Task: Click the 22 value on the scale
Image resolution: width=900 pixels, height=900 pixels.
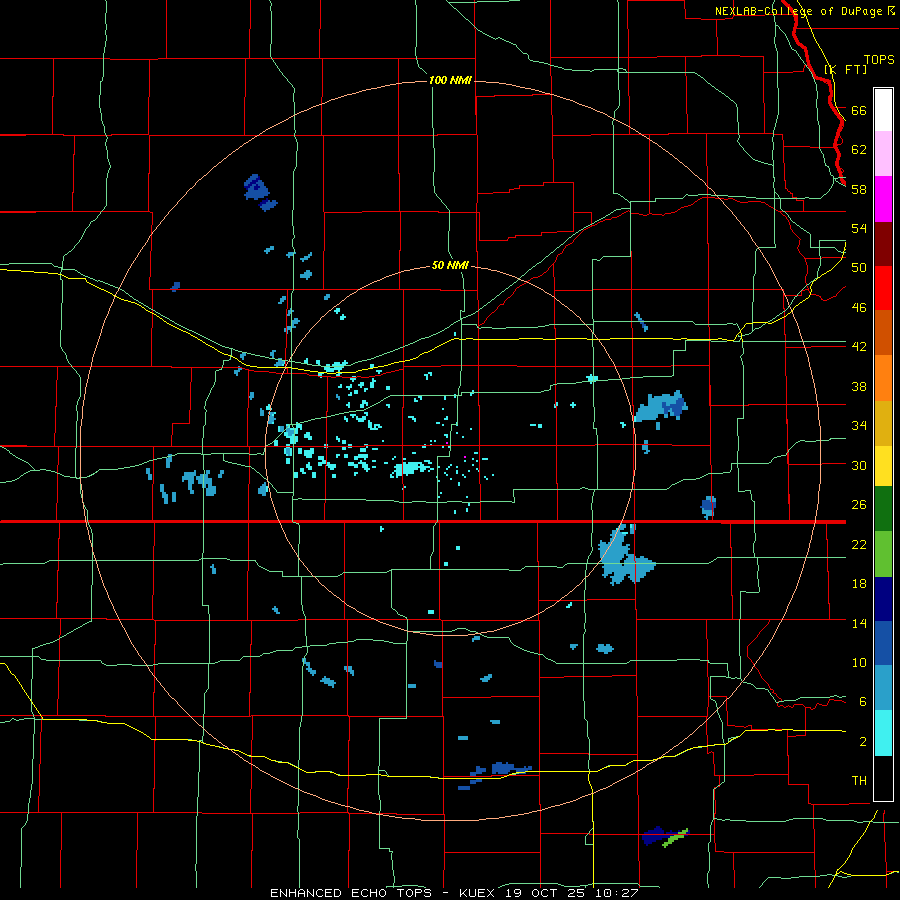Action: point(859,544)
